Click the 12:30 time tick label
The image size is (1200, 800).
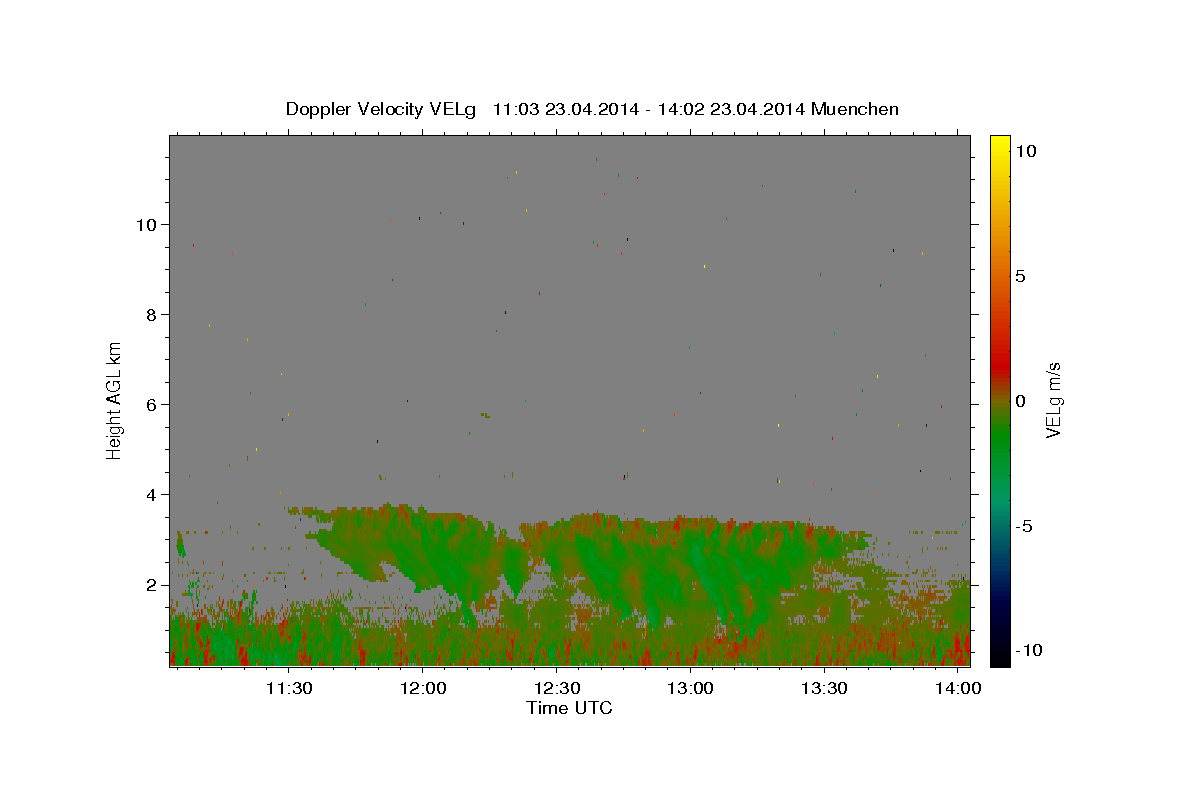(x=556, y=689)
